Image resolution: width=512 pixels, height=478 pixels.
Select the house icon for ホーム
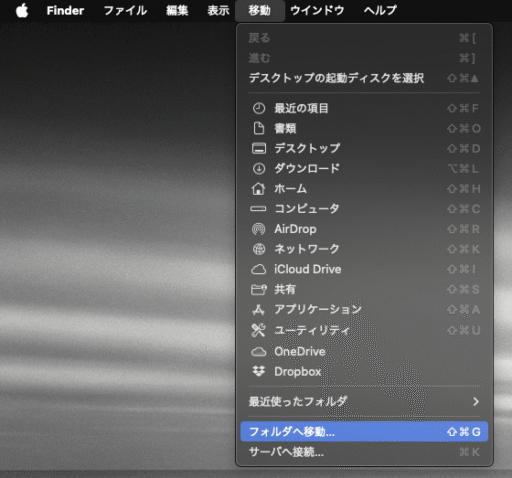pyautogui.click(x=259, y=189)
